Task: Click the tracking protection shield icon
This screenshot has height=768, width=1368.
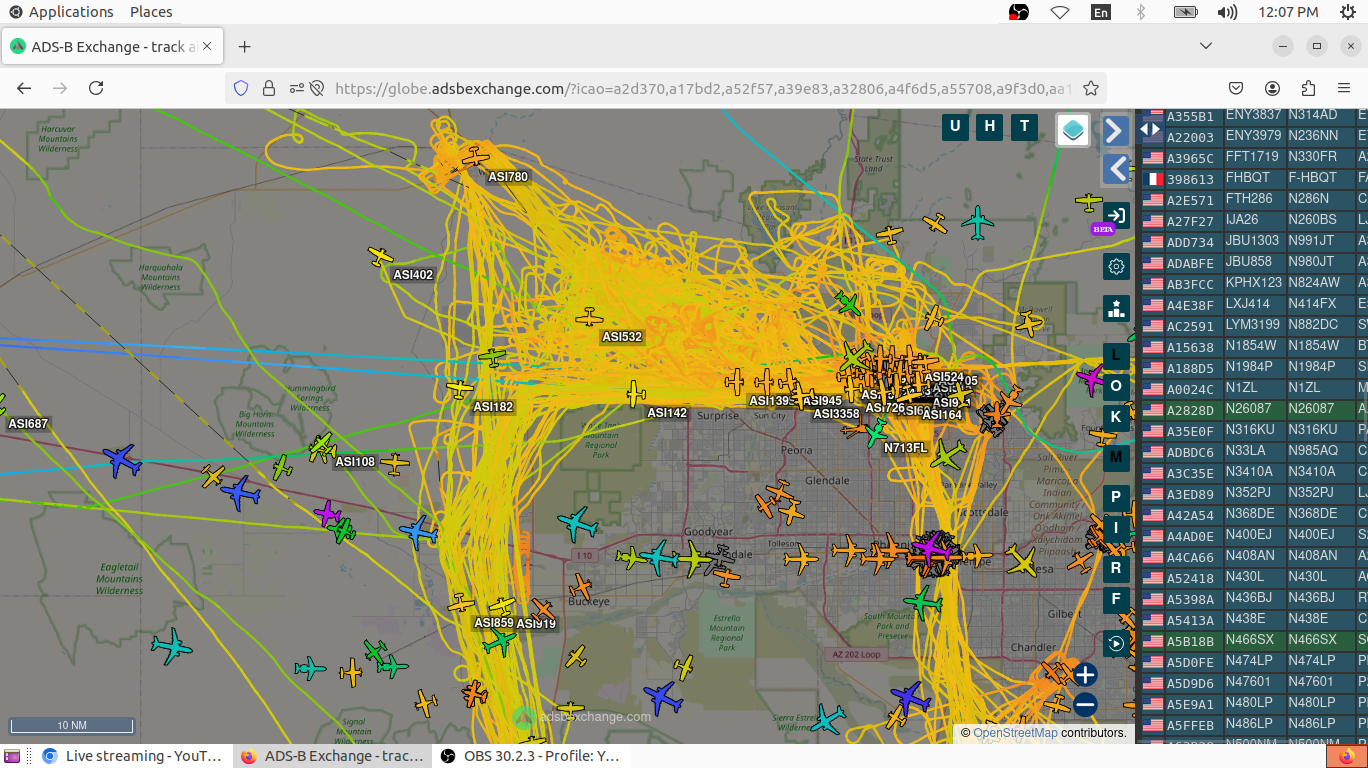Action: point(241,88)
